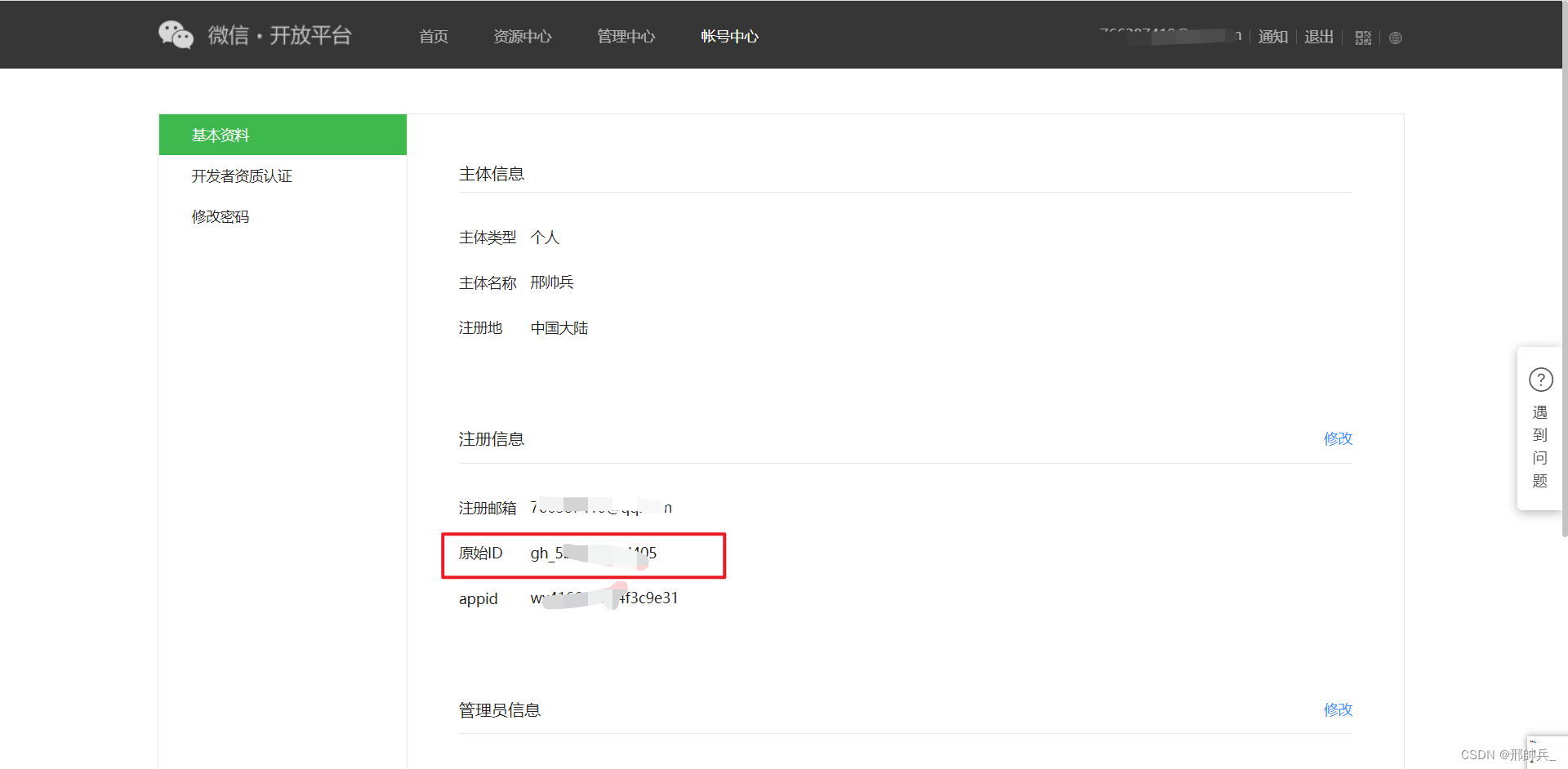Click the 主体名称 value 邢帅兵

pos(552,282)
